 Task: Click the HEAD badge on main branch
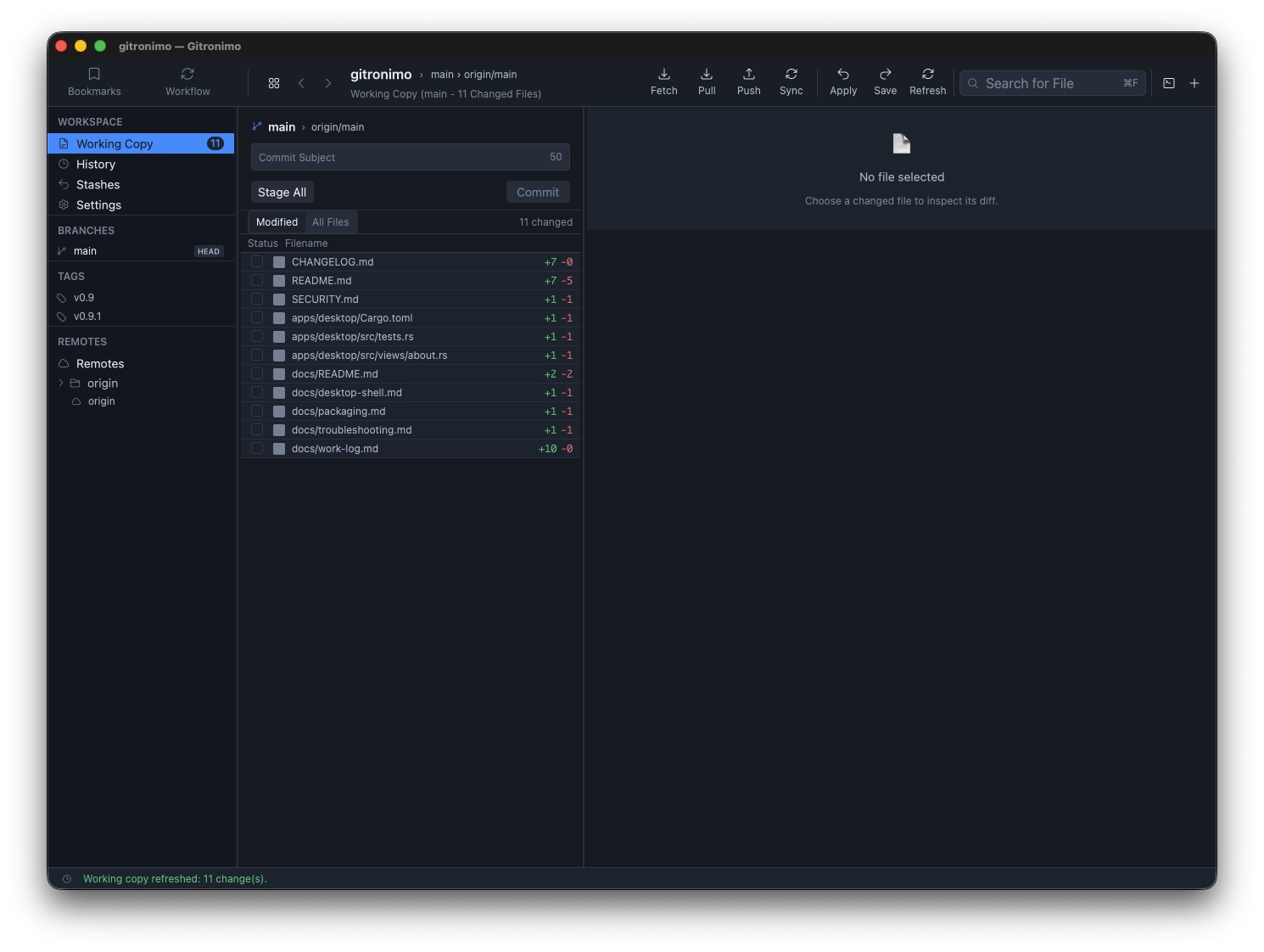click(x=209, y=251)
